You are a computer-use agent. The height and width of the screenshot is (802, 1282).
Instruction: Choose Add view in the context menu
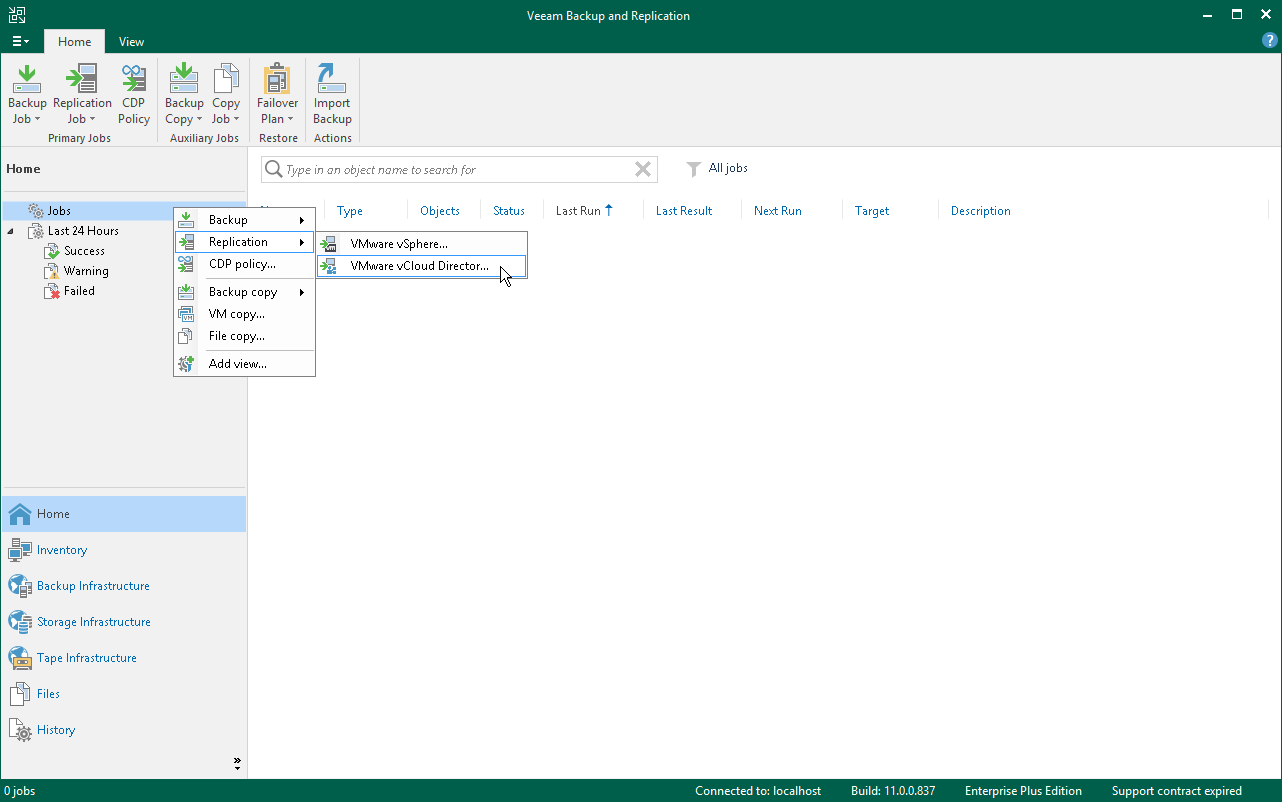pos(245,364)
